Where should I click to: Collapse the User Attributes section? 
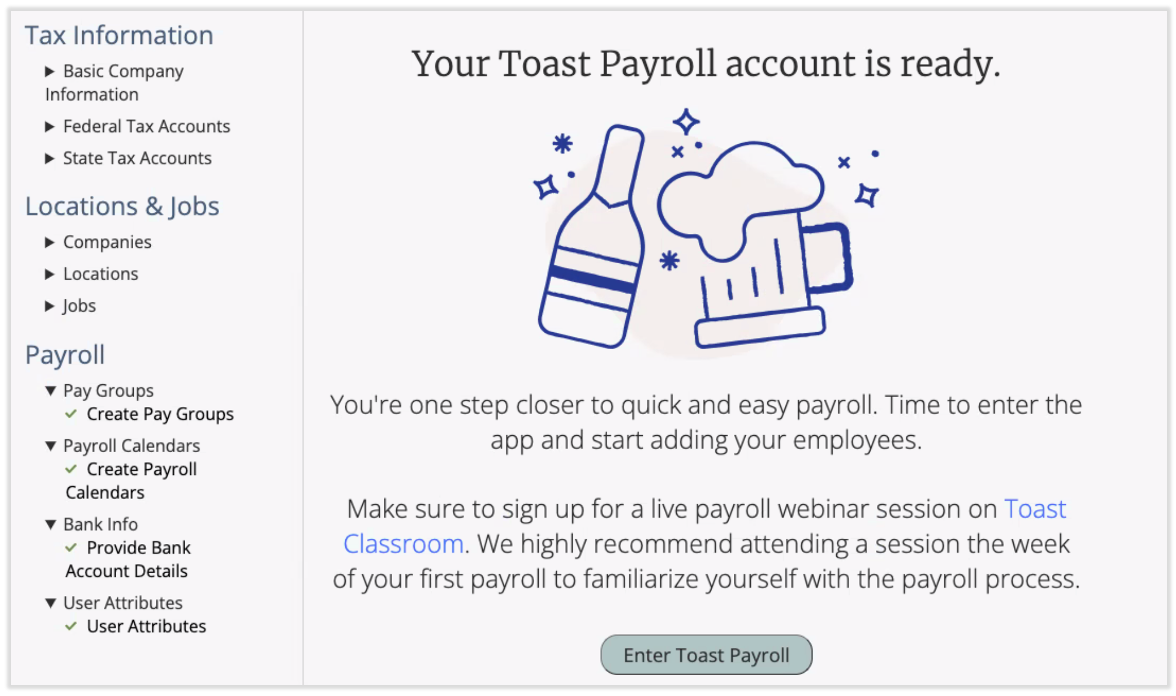(x=49, y=603)
